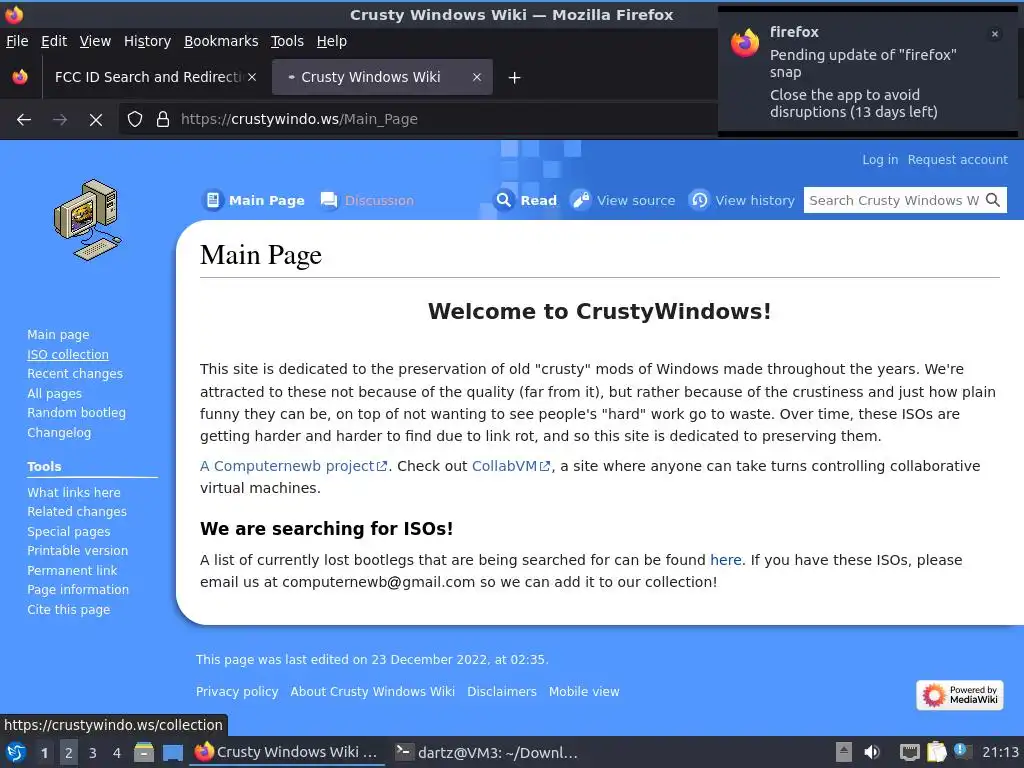Click the browser back arrow
Screen dimensions: 1024x768
24,120
